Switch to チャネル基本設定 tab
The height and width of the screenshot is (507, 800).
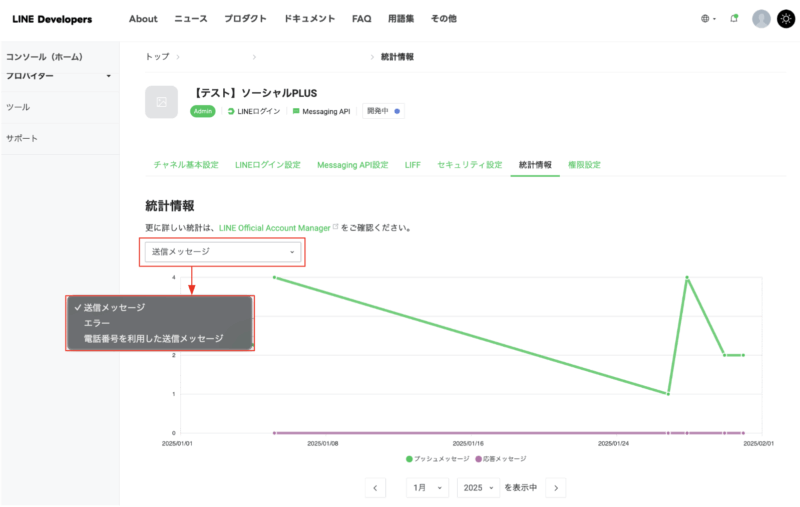point(186,165)
